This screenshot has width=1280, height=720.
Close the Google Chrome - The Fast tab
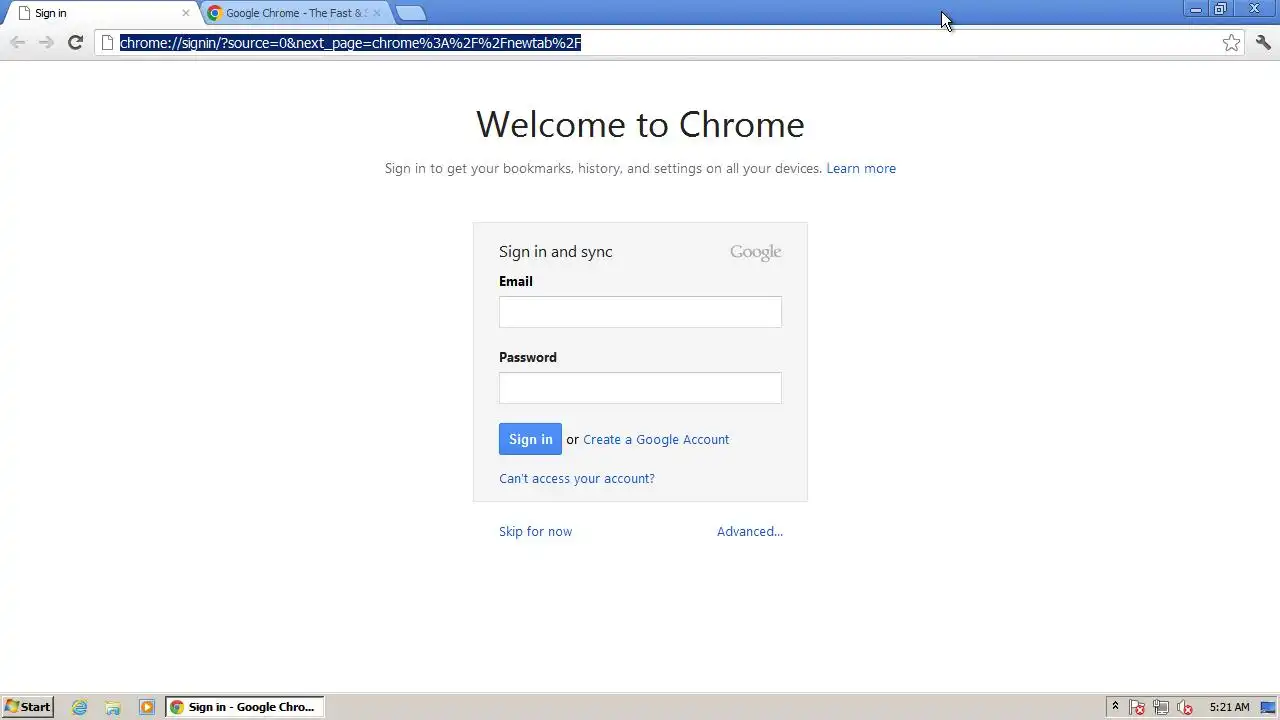[377, 13]
